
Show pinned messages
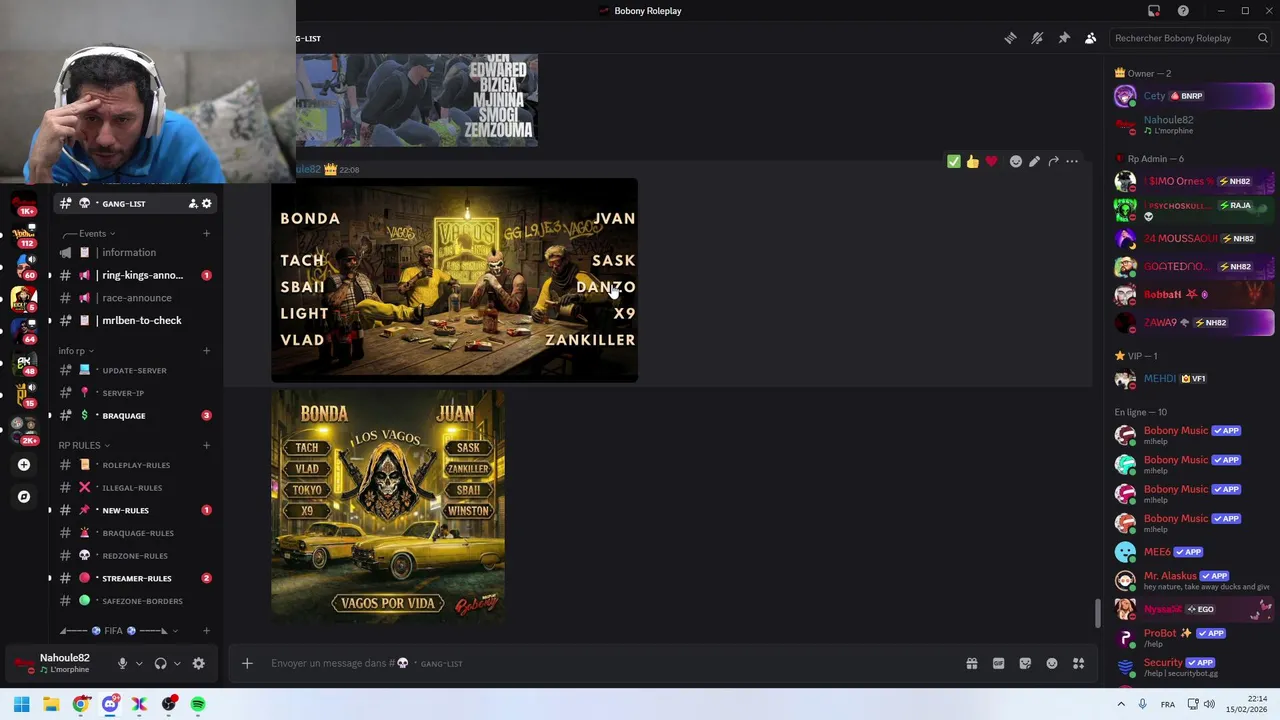1064,38
